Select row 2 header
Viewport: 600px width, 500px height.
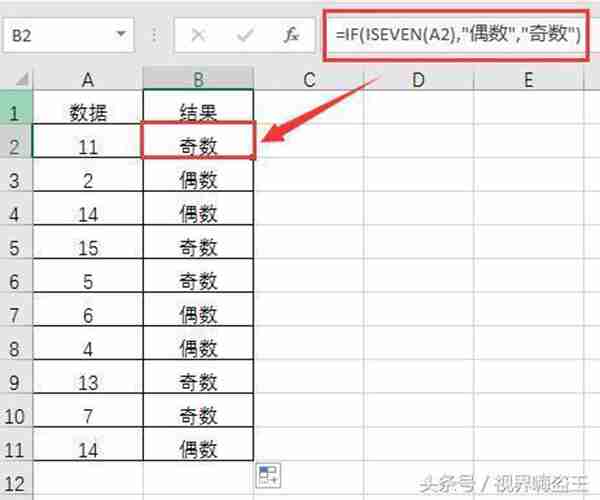(x=16, y=141)
